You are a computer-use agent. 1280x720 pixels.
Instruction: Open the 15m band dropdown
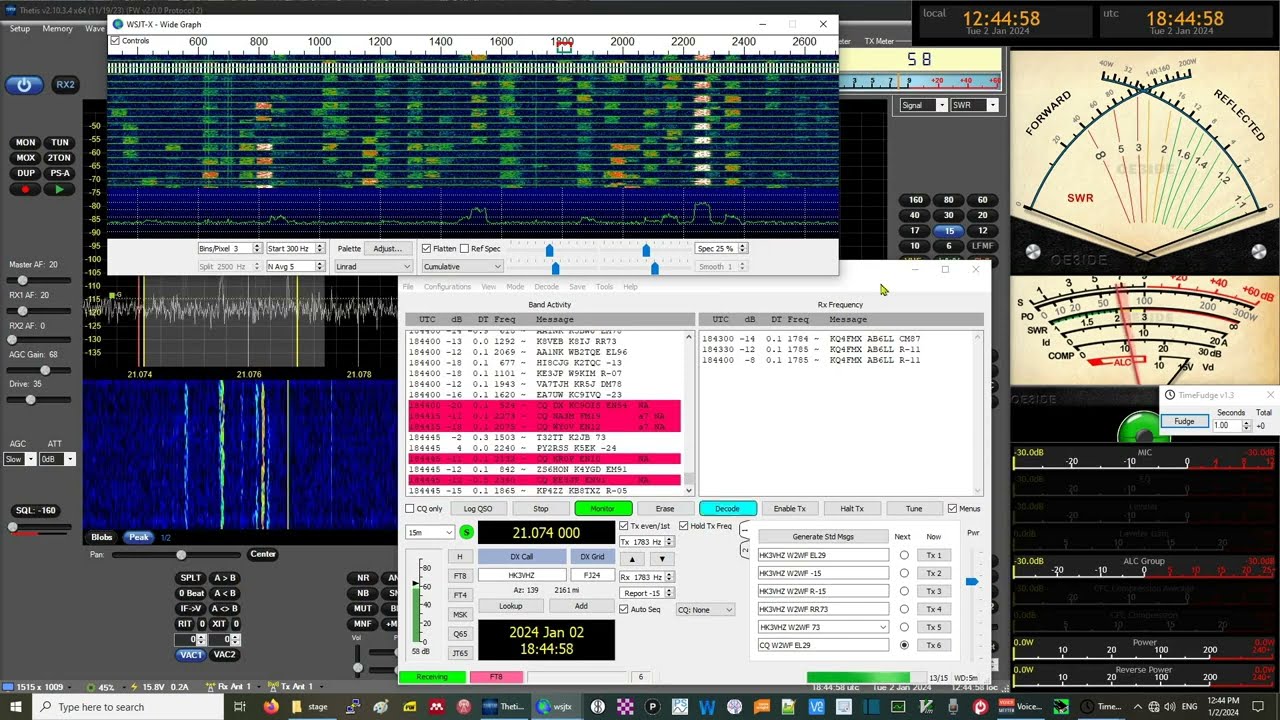point(429,532)
